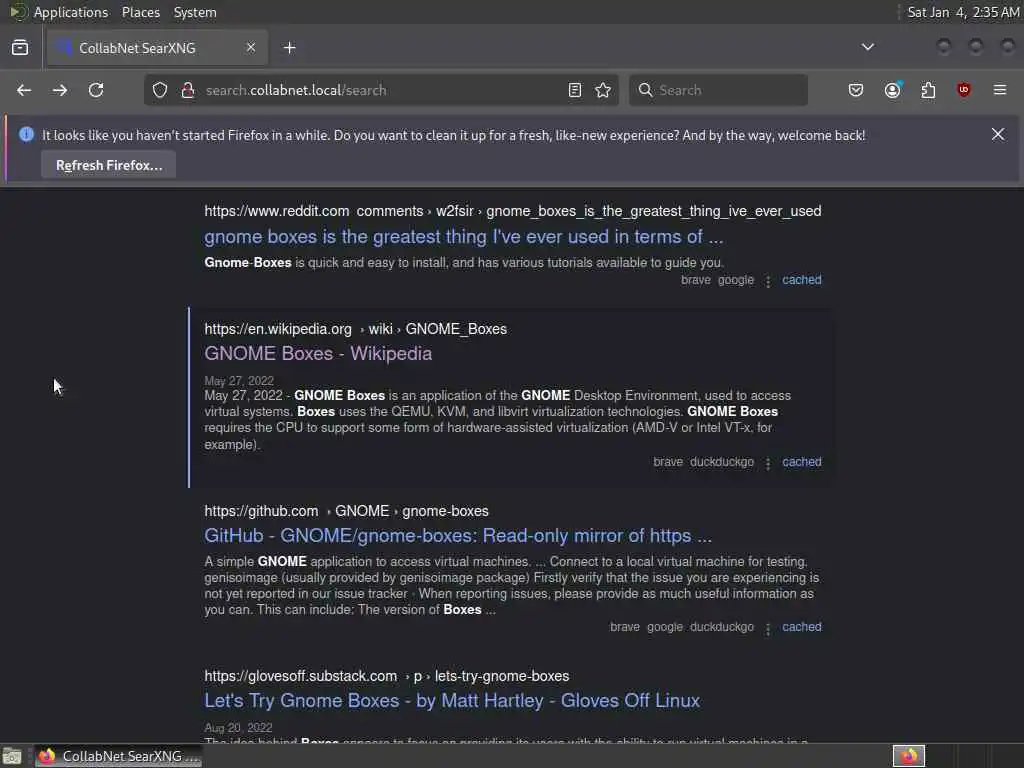This screenshot has width=1024, height=768.
Task: Open the Pocket save icon
Action: click(x=856, y=90)
